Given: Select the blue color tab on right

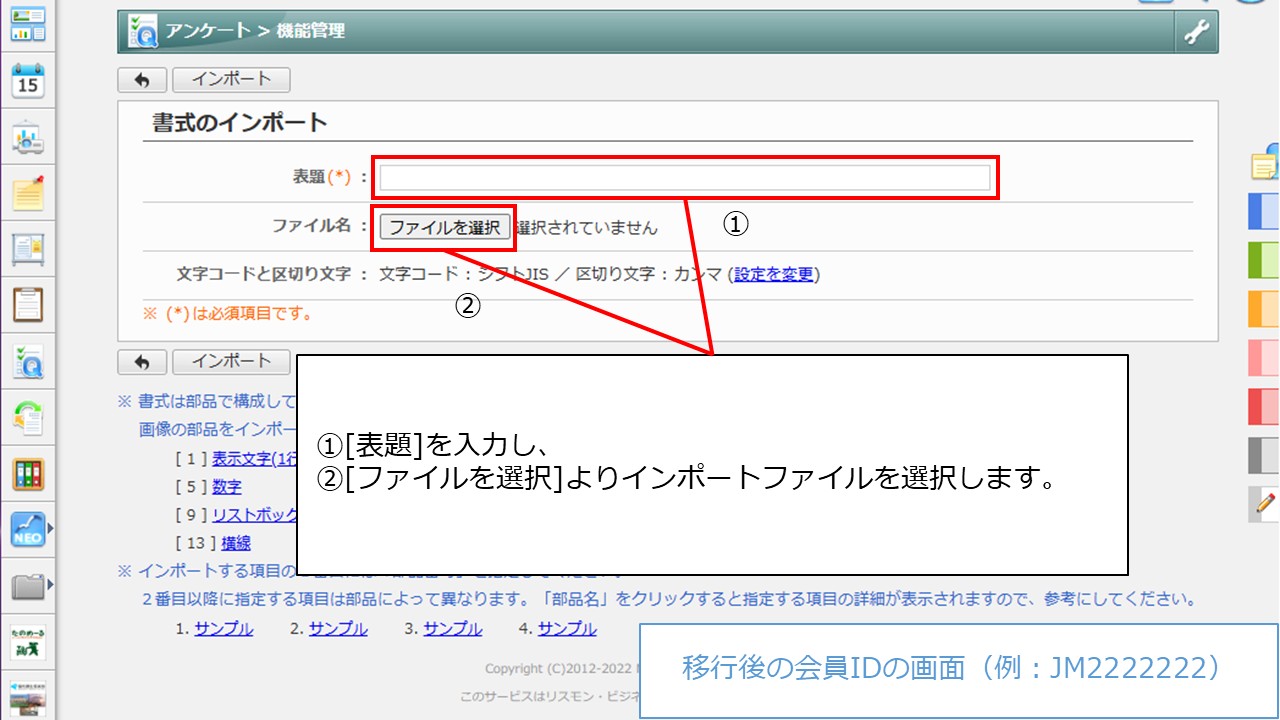Looking at the screenshot, I should pyautogui.click(x=1264, y=212).
